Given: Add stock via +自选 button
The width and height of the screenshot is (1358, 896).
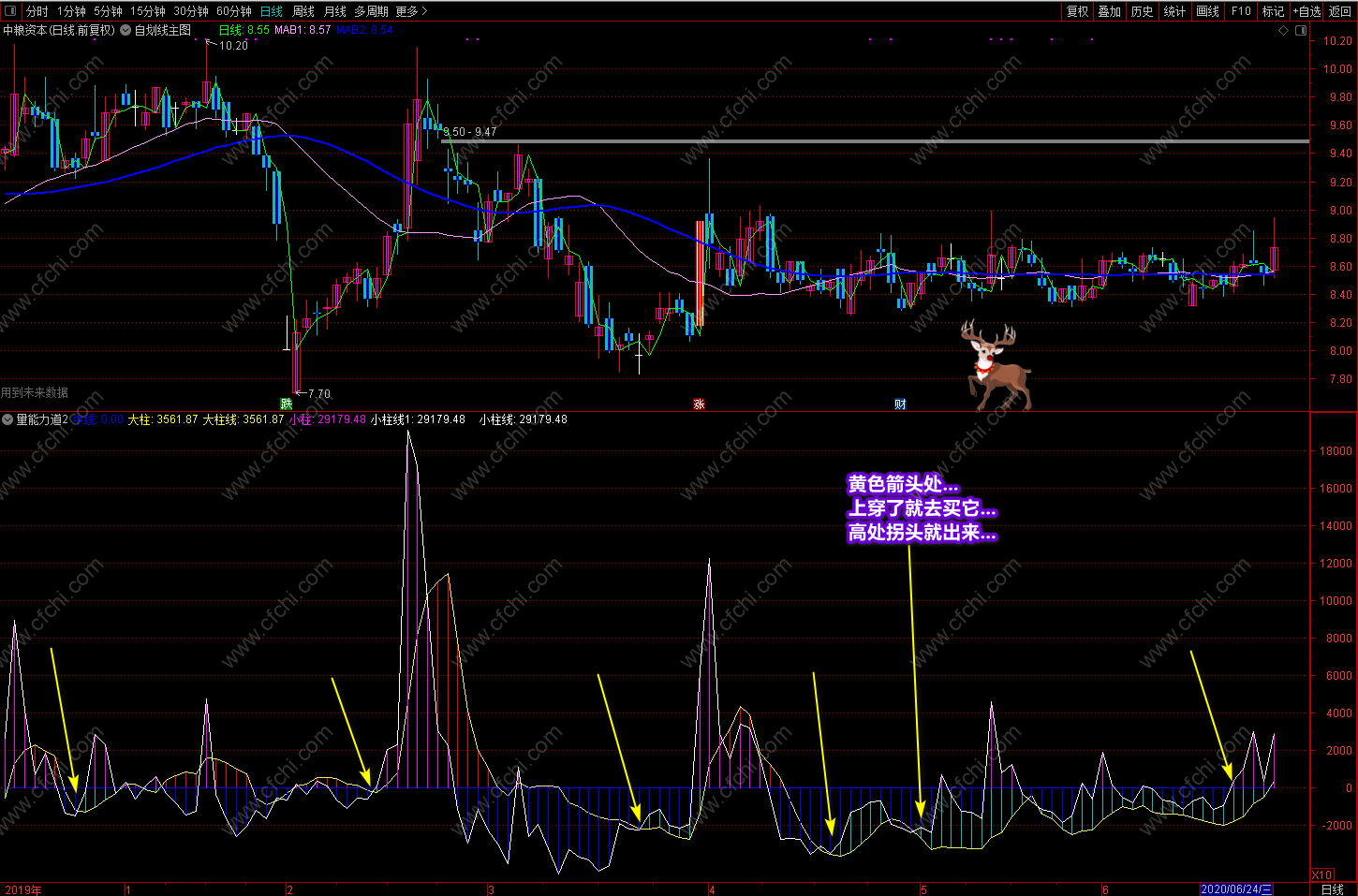Looking at the screenshot, I should click(1306, 11).
